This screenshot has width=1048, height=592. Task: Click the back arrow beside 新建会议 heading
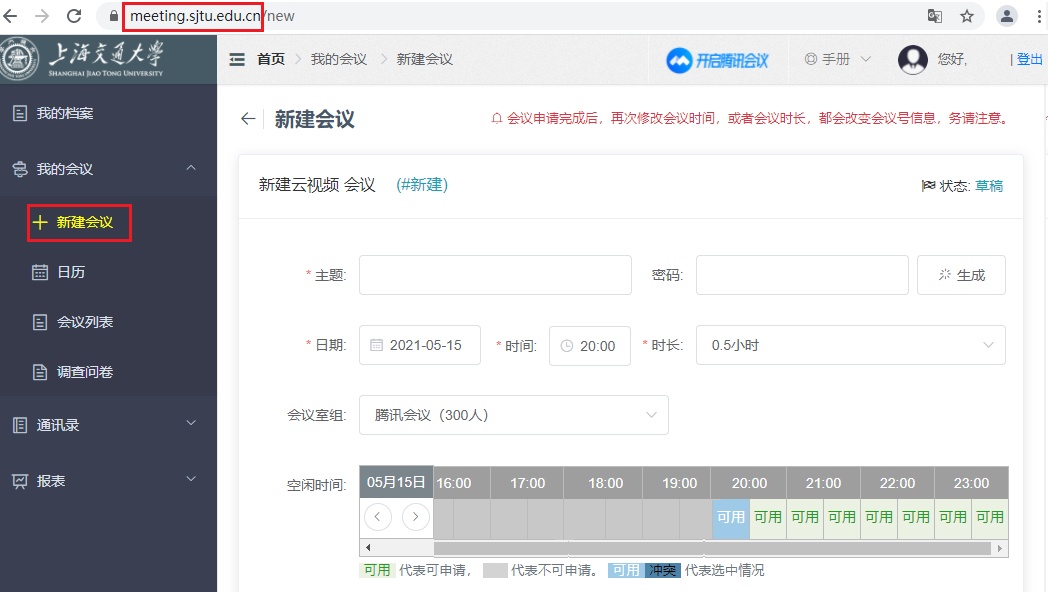pos(248,119)
